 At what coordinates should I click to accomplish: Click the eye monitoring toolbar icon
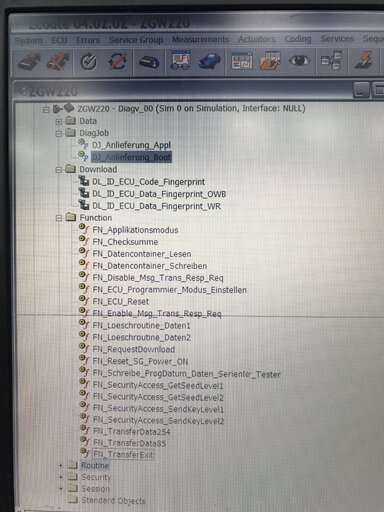point(300,60)
